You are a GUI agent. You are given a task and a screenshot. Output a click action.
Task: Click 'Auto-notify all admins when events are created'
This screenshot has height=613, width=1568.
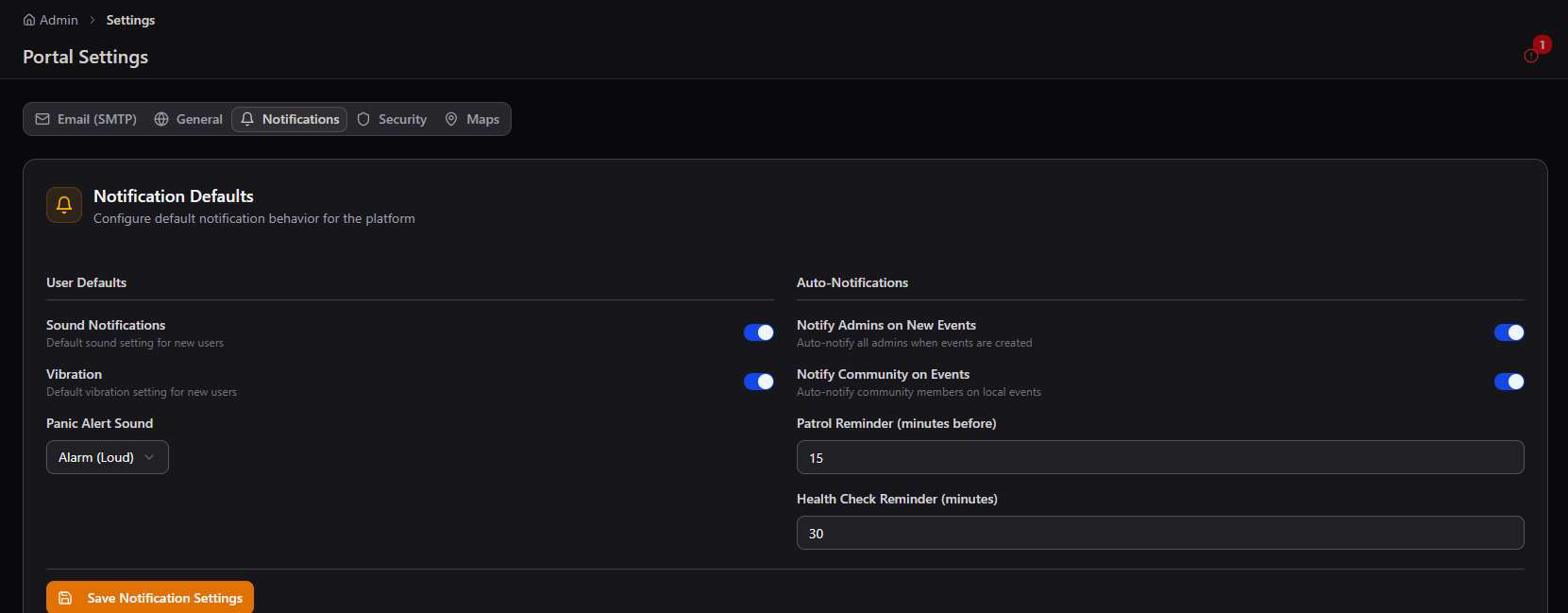915,343
